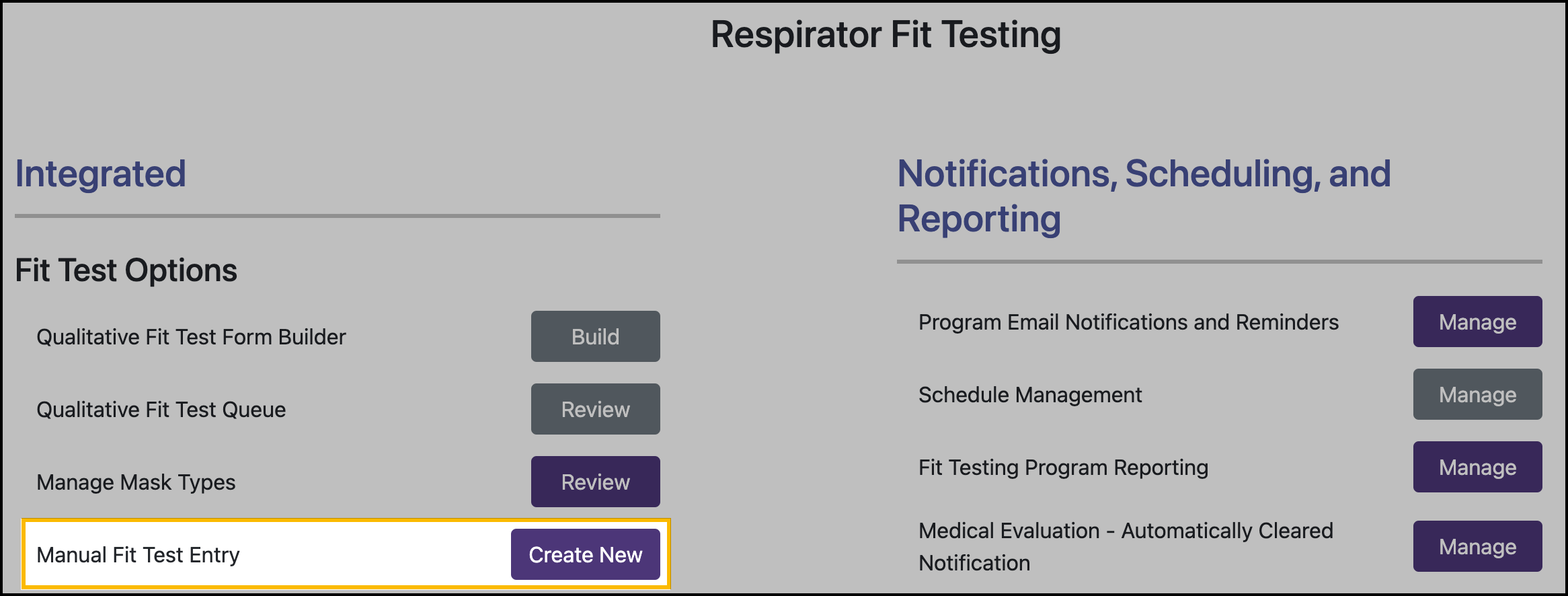Manage Fit Testing Program Reporting

point(1477,467)
